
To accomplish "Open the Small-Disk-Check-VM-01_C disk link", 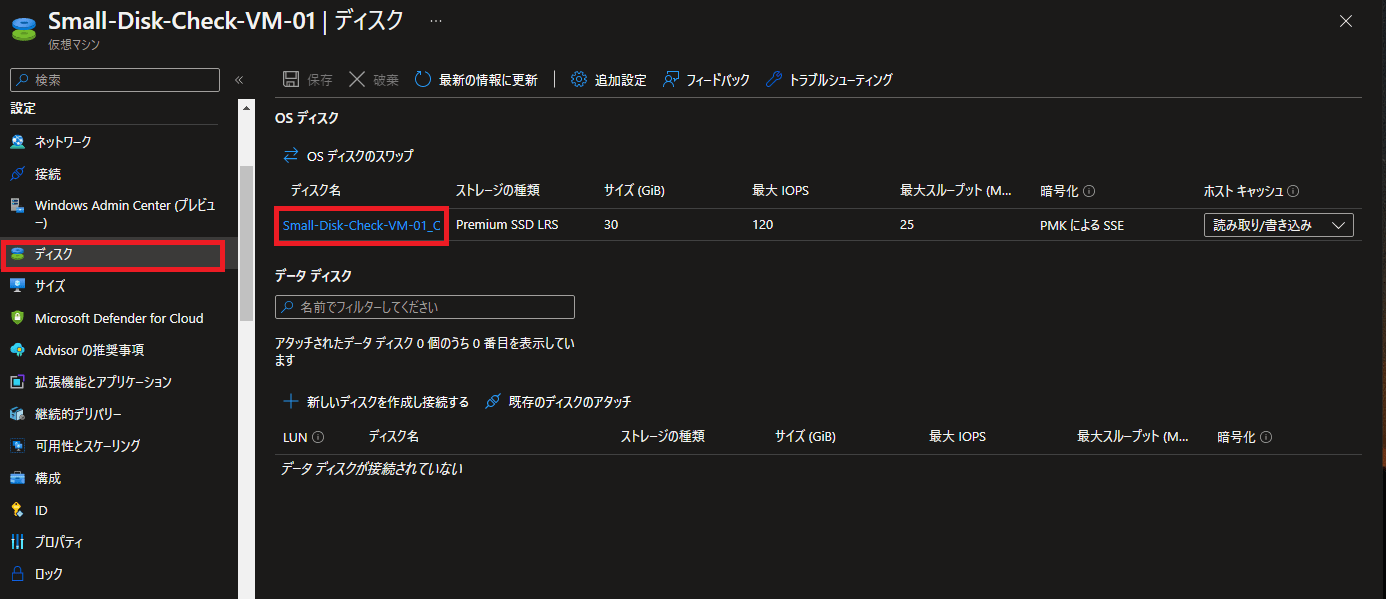I will (362, 225).
